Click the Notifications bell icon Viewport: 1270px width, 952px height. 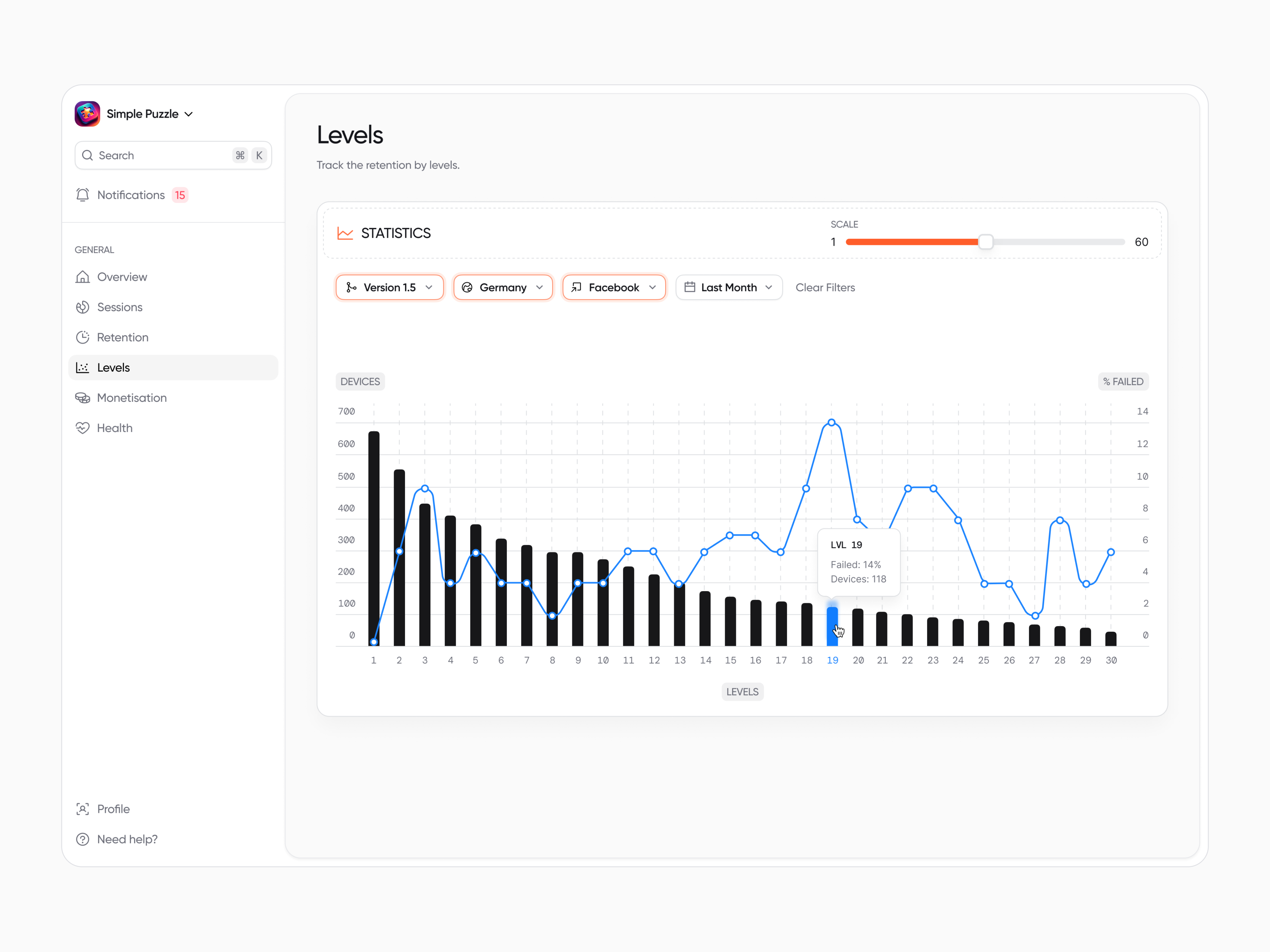pos(83,195)
